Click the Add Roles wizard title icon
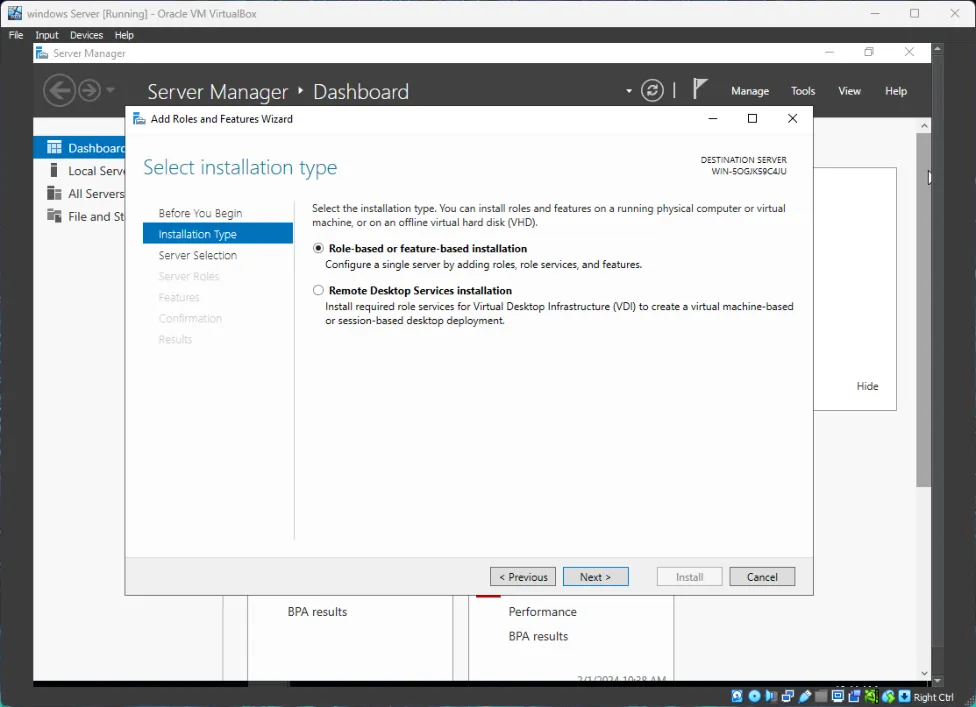The image size is (976, 707). 139,119
